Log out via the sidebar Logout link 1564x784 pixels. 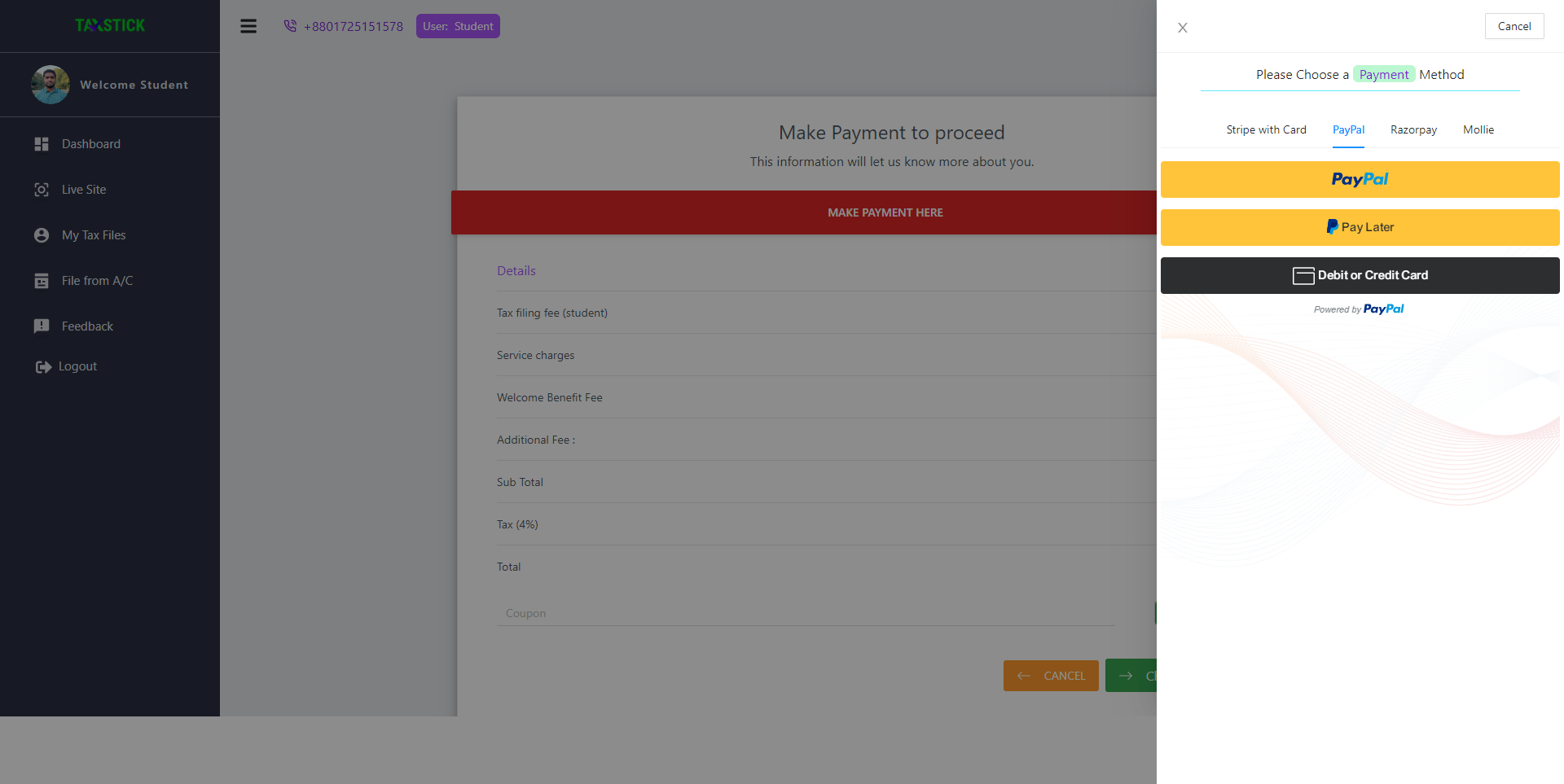(x=77, y=367)
